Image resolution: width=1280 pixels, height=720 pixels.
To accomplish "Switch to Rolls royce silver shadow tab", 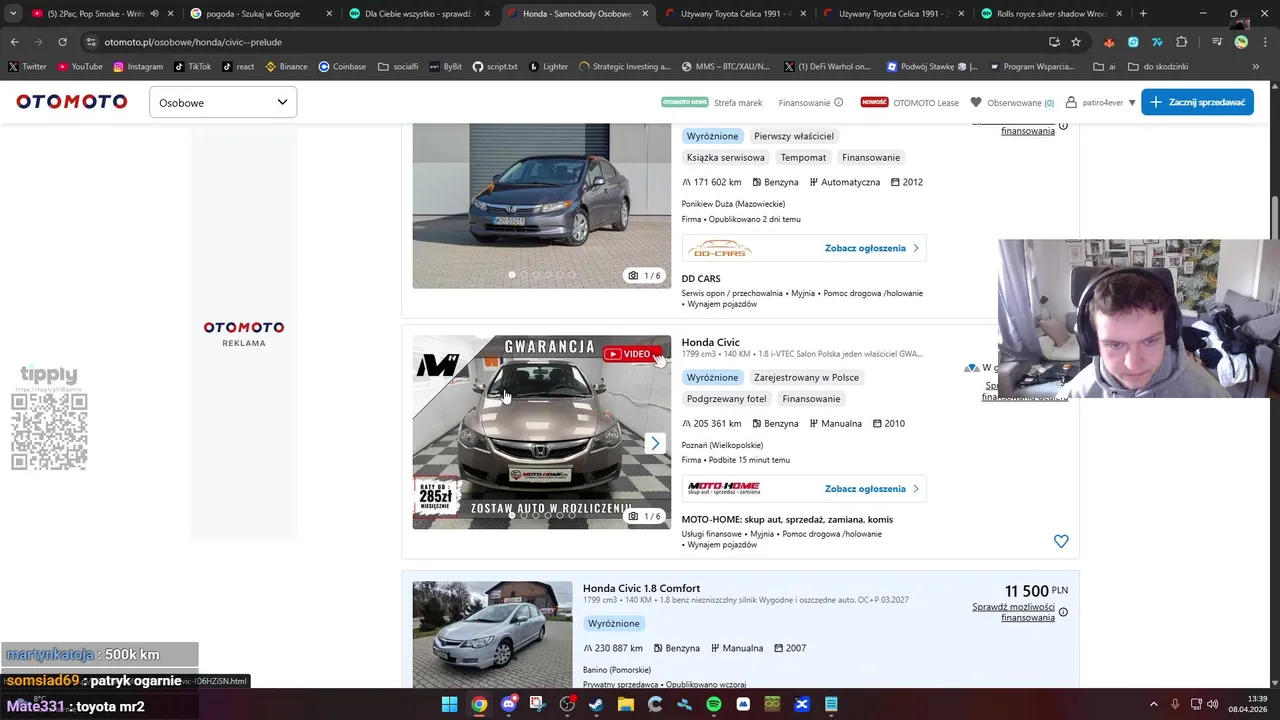I will [x=1050, y=14].
